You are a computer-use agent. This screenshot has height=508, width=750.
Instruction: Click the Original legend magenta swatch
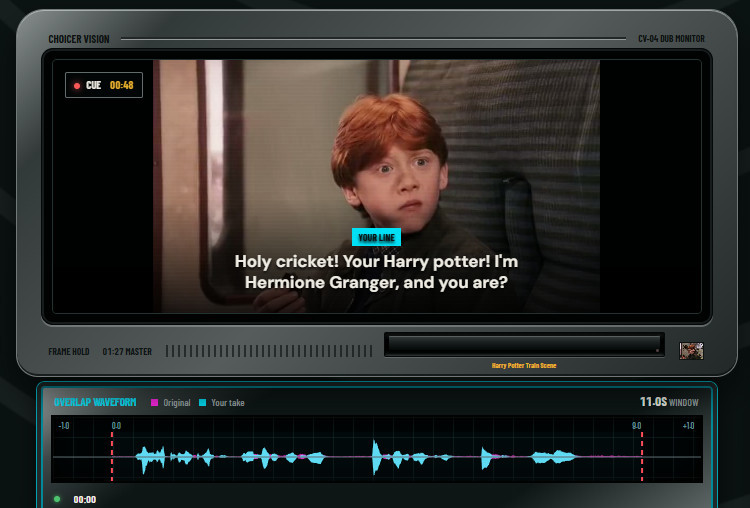(x=154, y=403)
